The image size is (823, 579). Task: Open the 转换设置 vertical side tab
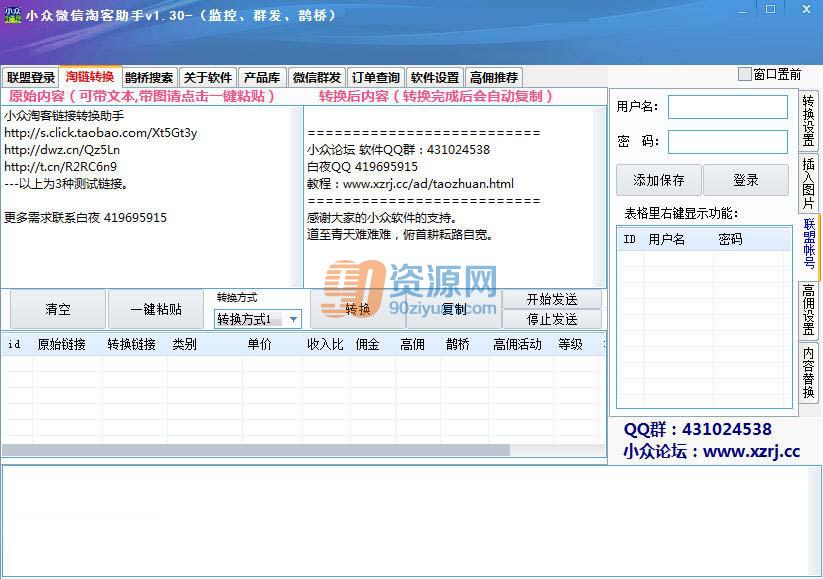(808, 121)
